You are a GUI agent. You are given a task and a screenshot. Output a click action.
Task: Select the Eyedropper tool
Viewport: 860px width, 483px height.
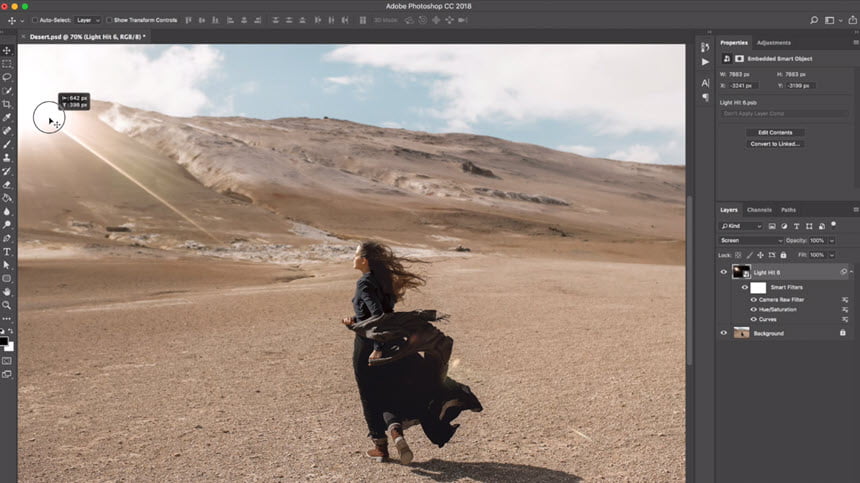click(x=7, y=117)
